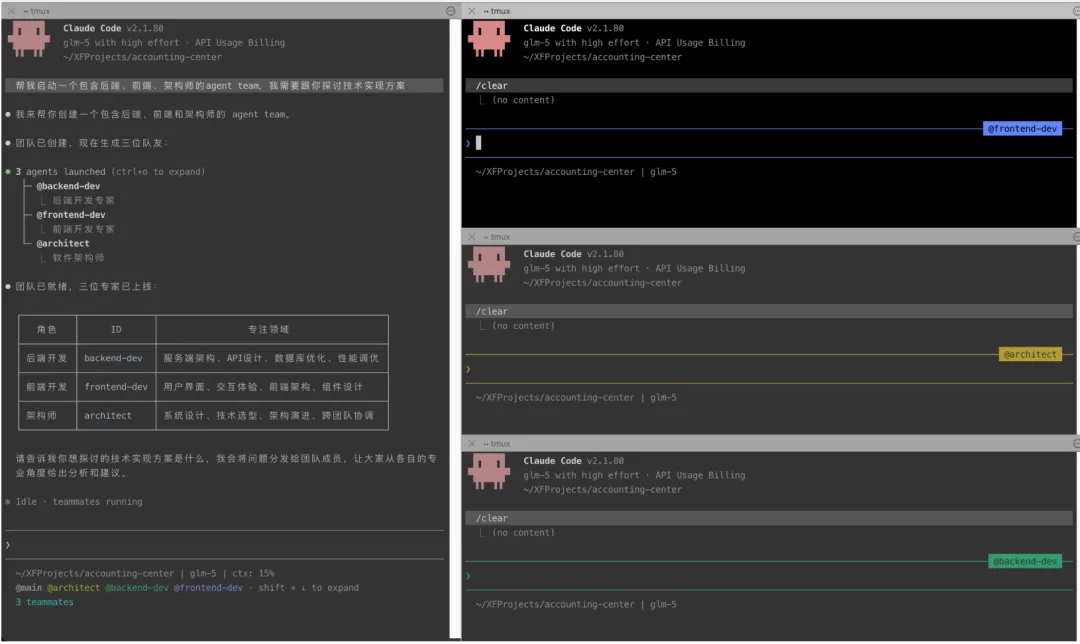The height and width of the screenshot is (644, 1080).
Task: Click the 'shift + ↓ to expand' hint
Action: click(309, 588)
